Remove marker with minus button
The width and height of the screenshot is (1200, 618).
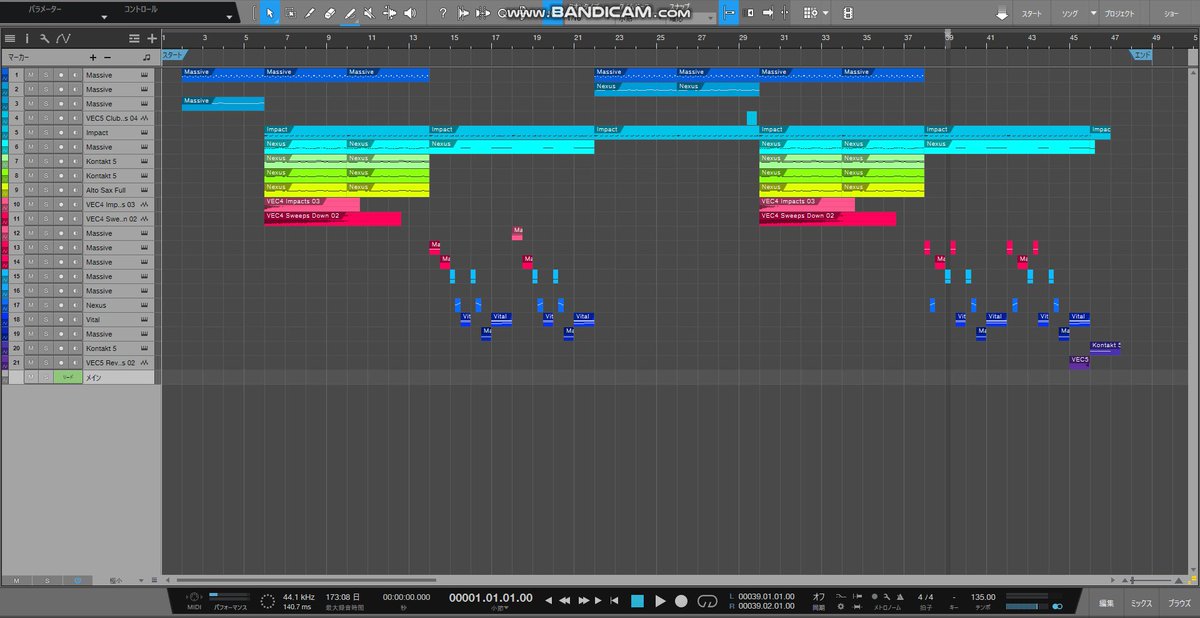[108, 57]
